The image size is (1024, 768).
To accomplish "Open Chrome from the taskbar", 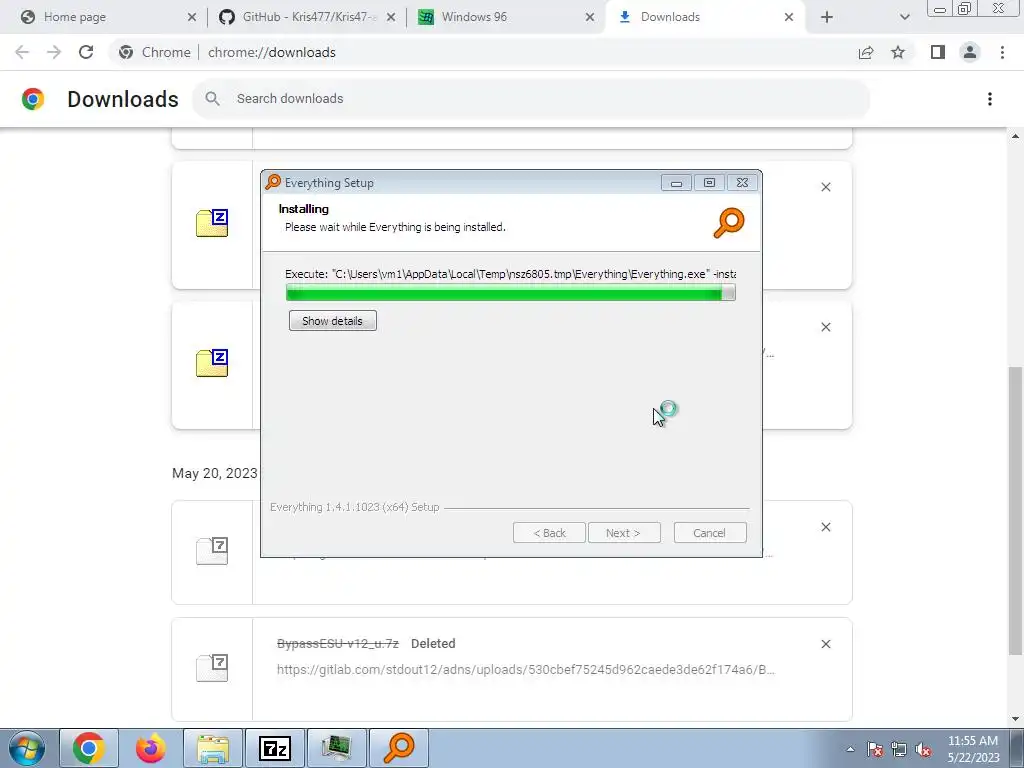I will click(89, 748).
